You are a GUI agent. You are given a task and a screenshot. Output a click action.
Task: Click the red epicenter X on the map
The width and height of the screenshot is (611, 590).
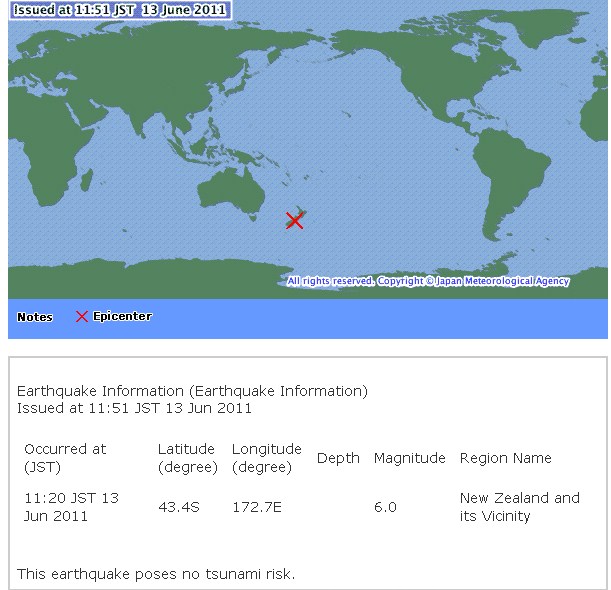294,220
